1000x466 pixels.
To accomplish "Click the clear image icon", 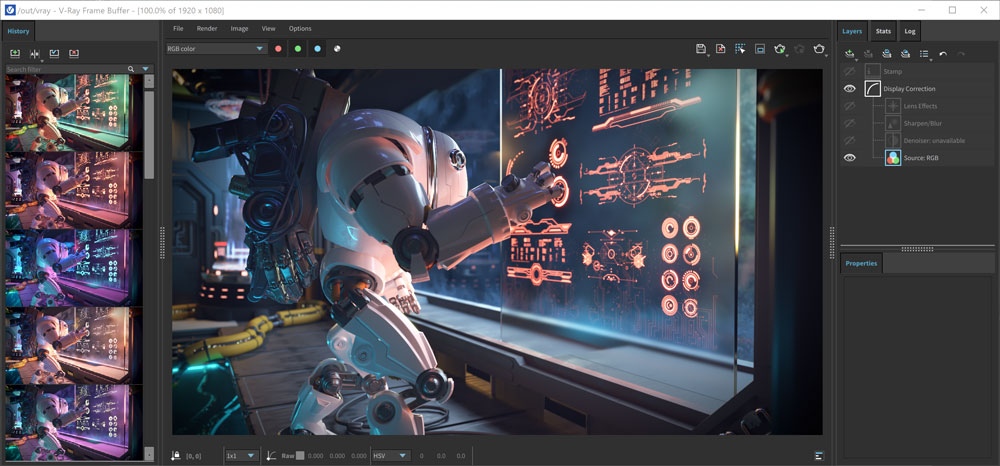I will click(x=720, y=49).
